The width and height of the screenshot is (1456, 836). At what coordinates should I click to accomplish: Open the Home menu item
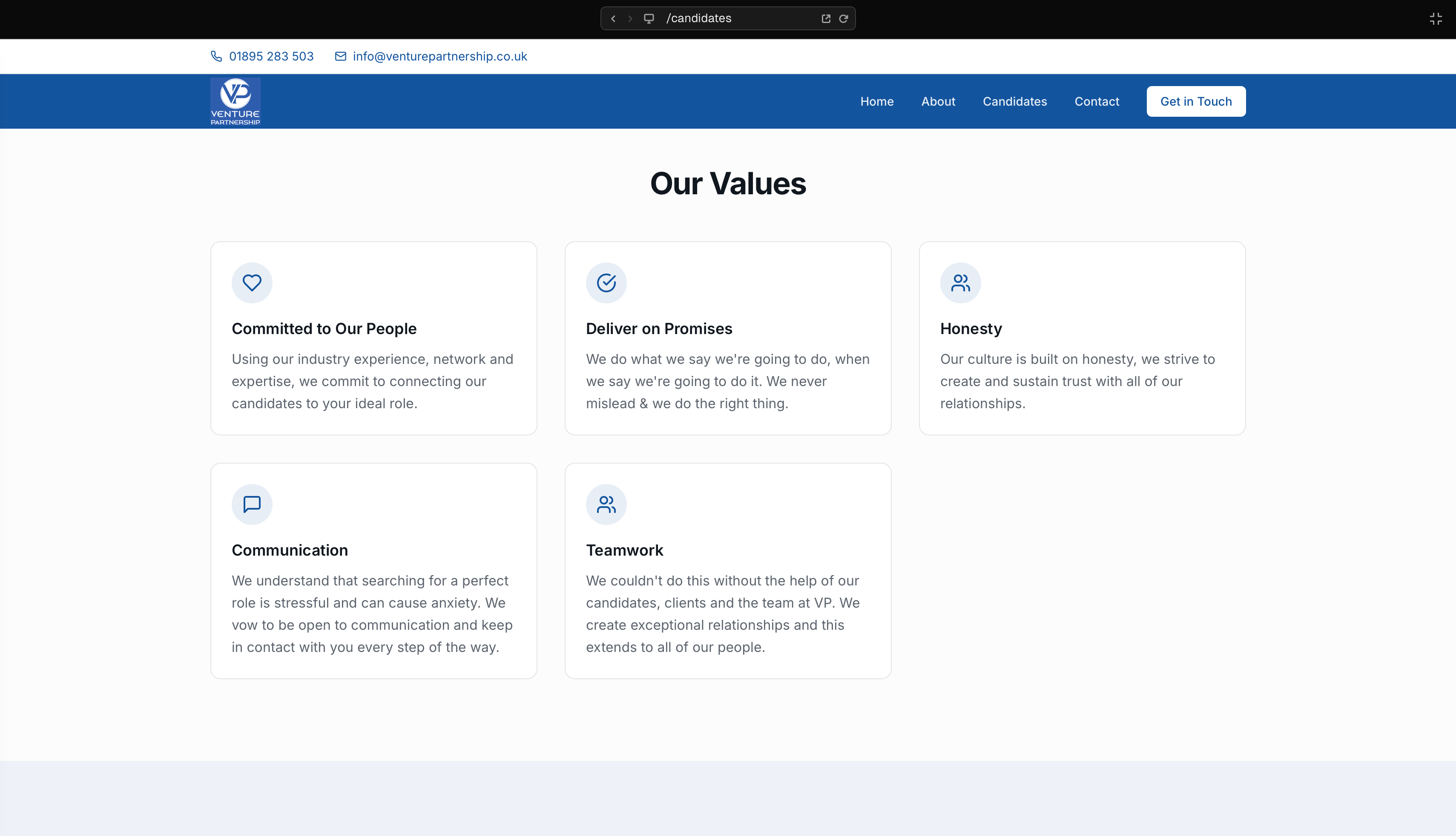[876, 101]
